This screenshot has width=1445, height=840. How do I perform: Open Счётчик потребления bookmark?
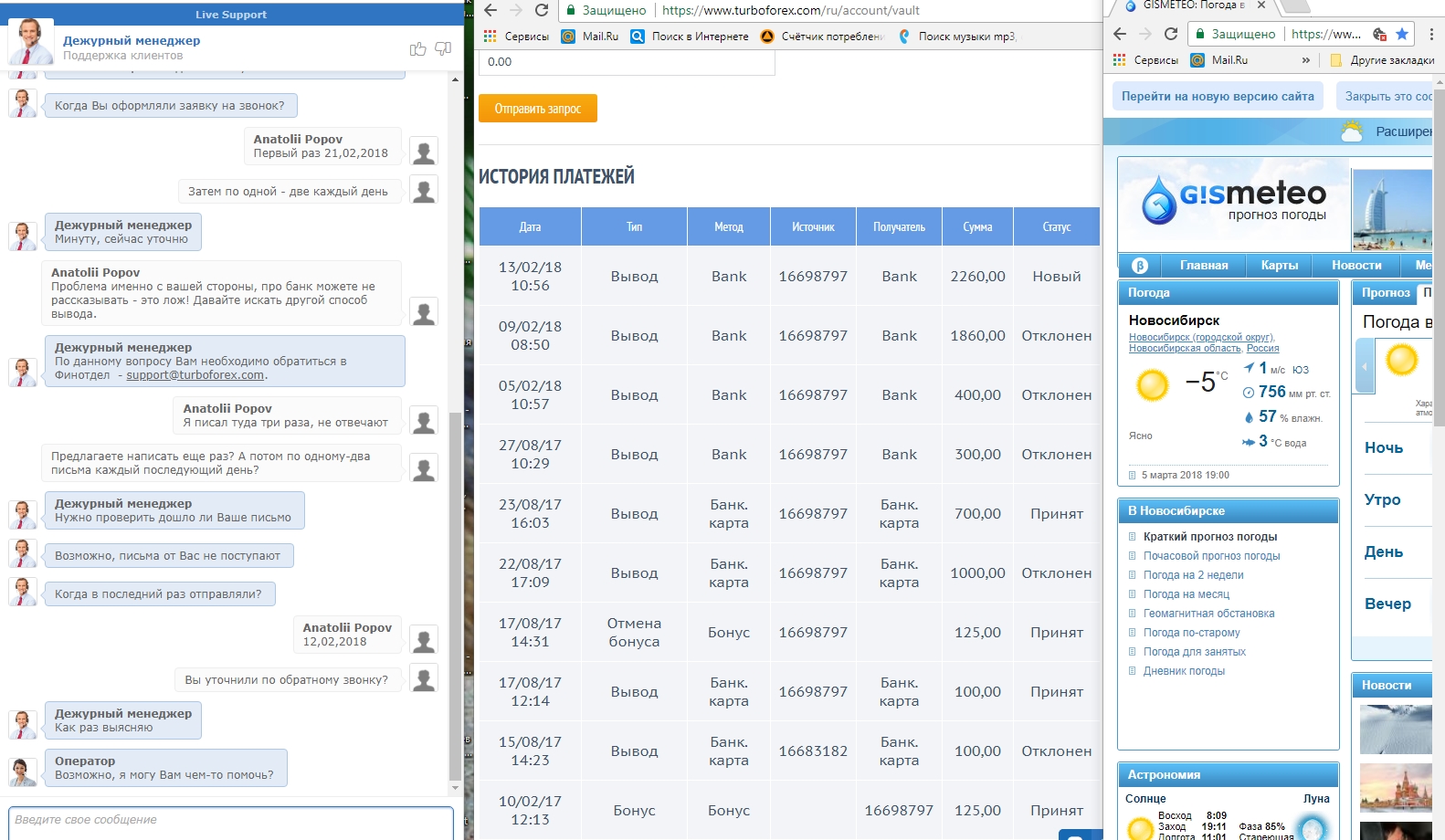[823, 37]
